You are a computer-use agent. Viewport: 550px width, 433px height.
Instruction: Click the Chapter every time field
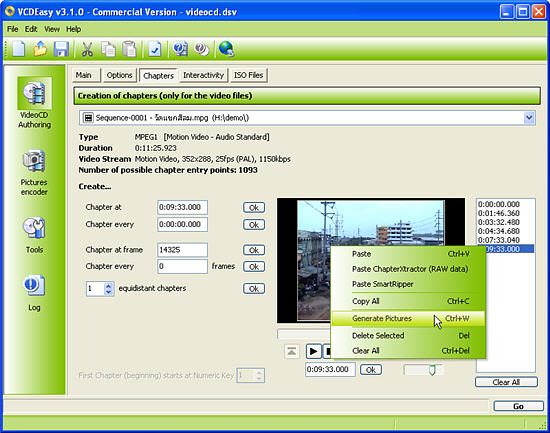[x=182, y=225]
